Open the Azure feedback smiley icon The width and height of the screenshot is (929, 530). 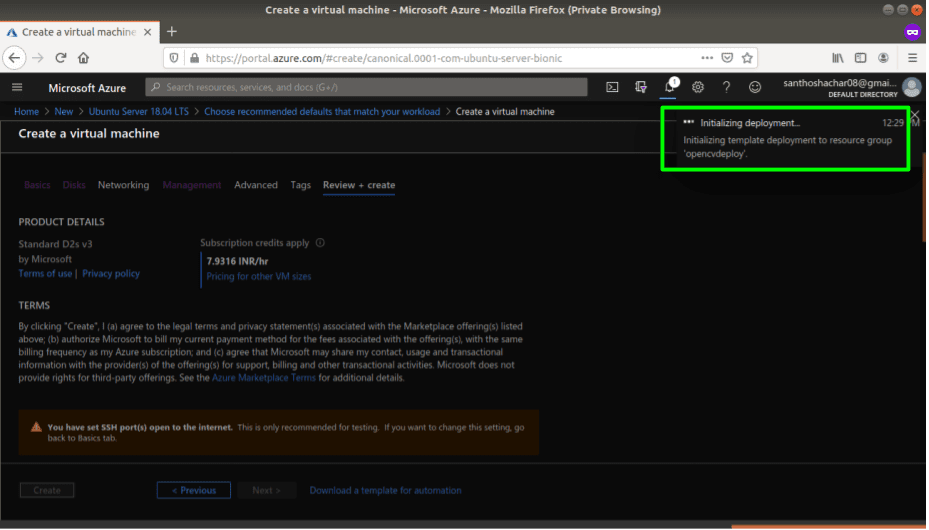click(755, 88)
